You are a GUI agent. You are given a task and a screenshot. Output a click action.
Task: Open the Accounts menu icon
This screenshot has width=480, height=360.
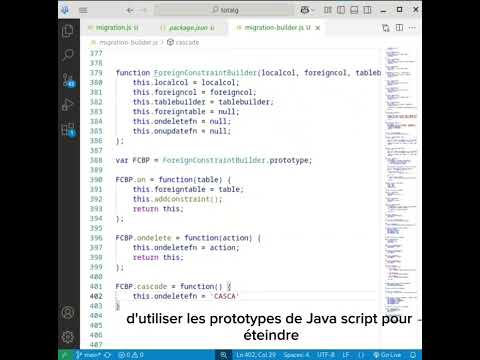coord(68,313)
